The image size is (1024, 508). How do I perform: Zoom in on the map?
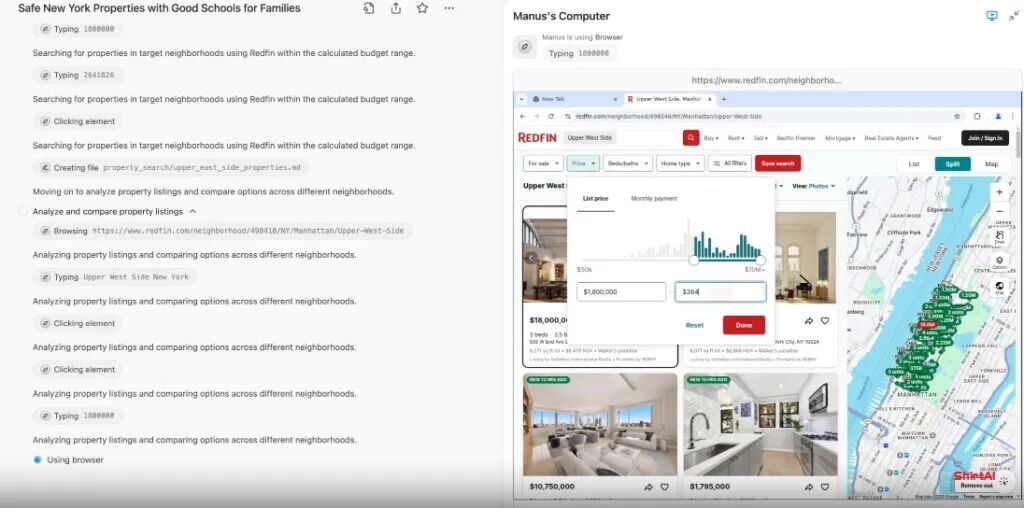999,193
